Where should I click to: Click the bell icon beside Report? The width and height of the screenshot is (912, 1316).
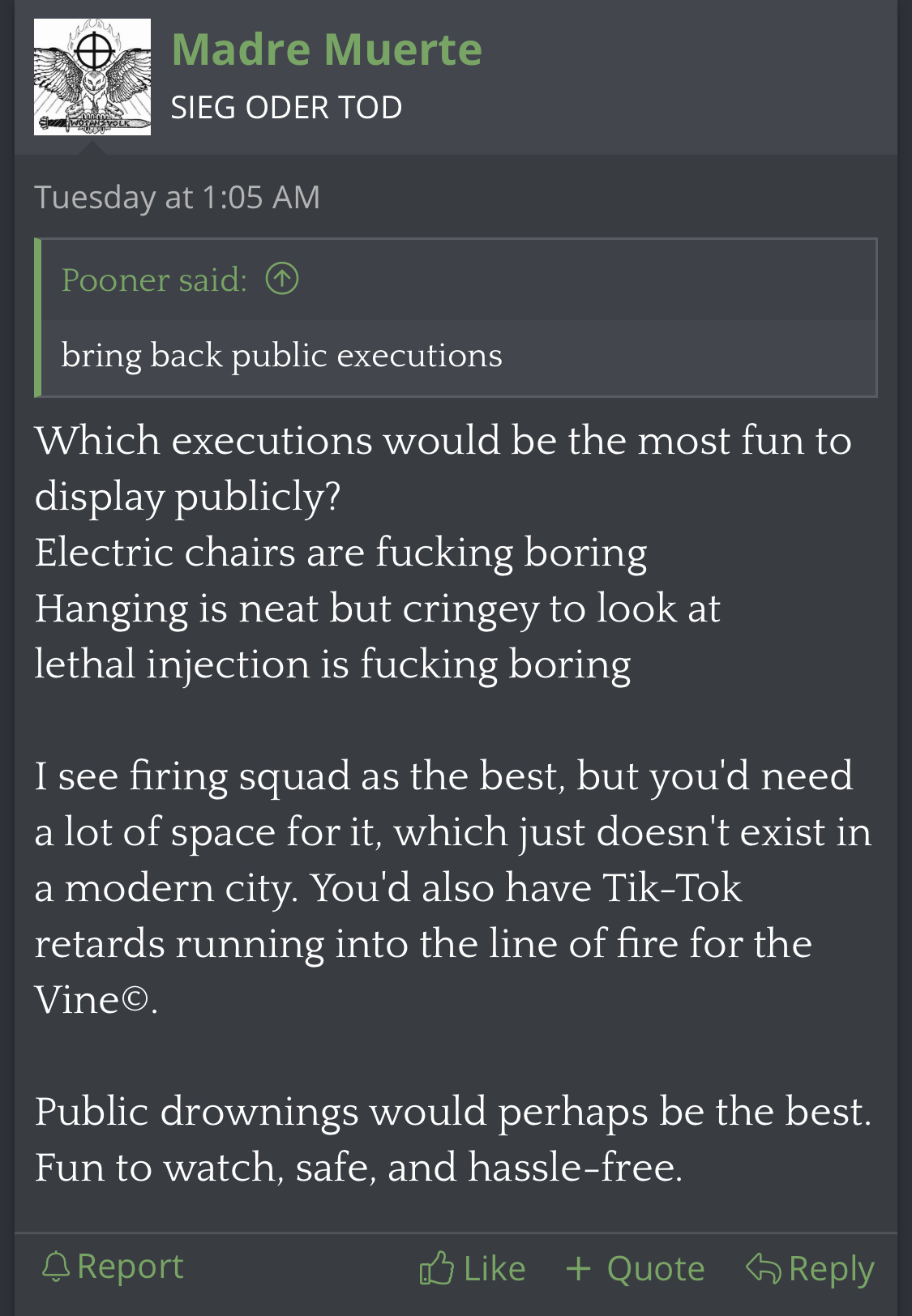click(56, 1267)
